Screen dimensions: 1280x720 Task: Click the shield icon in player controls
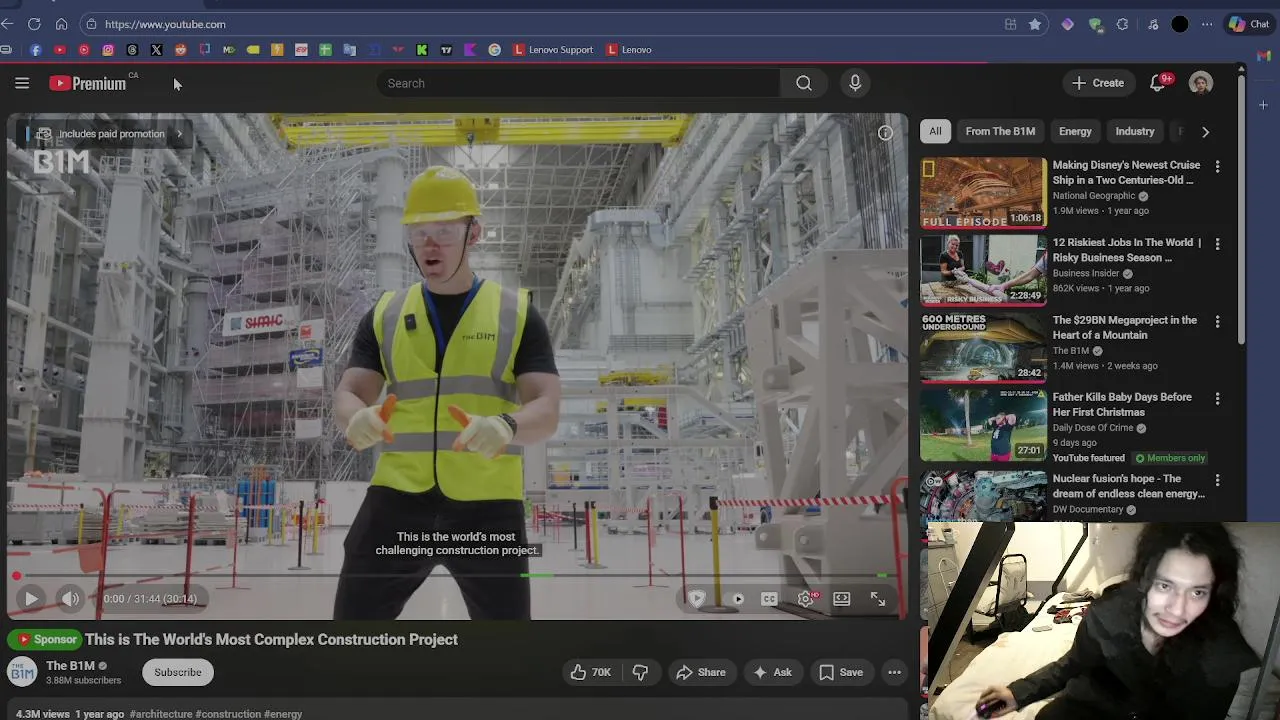click(697, 599)
